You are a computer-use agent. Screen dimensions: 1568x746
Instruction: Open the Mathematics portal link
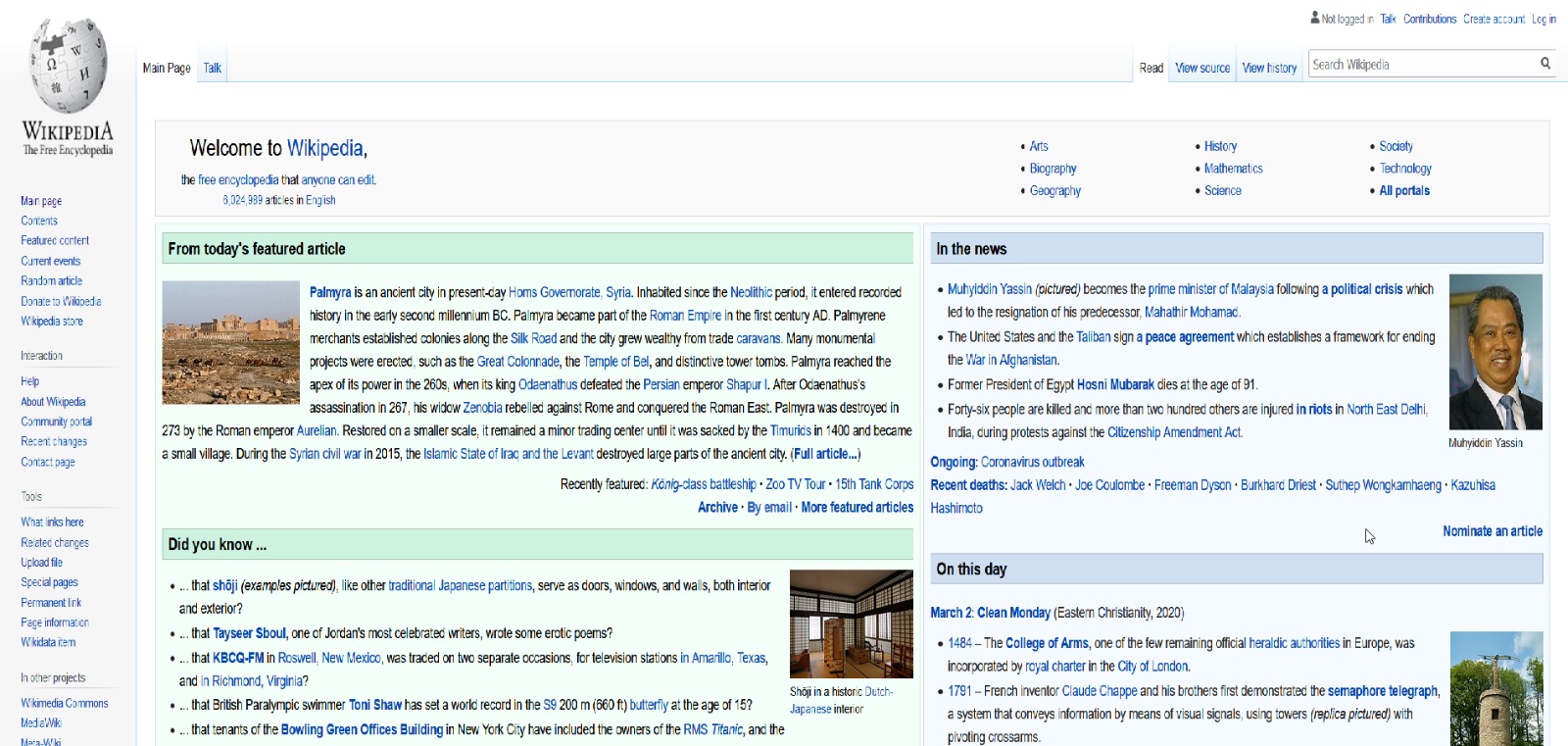[x=1233, y=169]
